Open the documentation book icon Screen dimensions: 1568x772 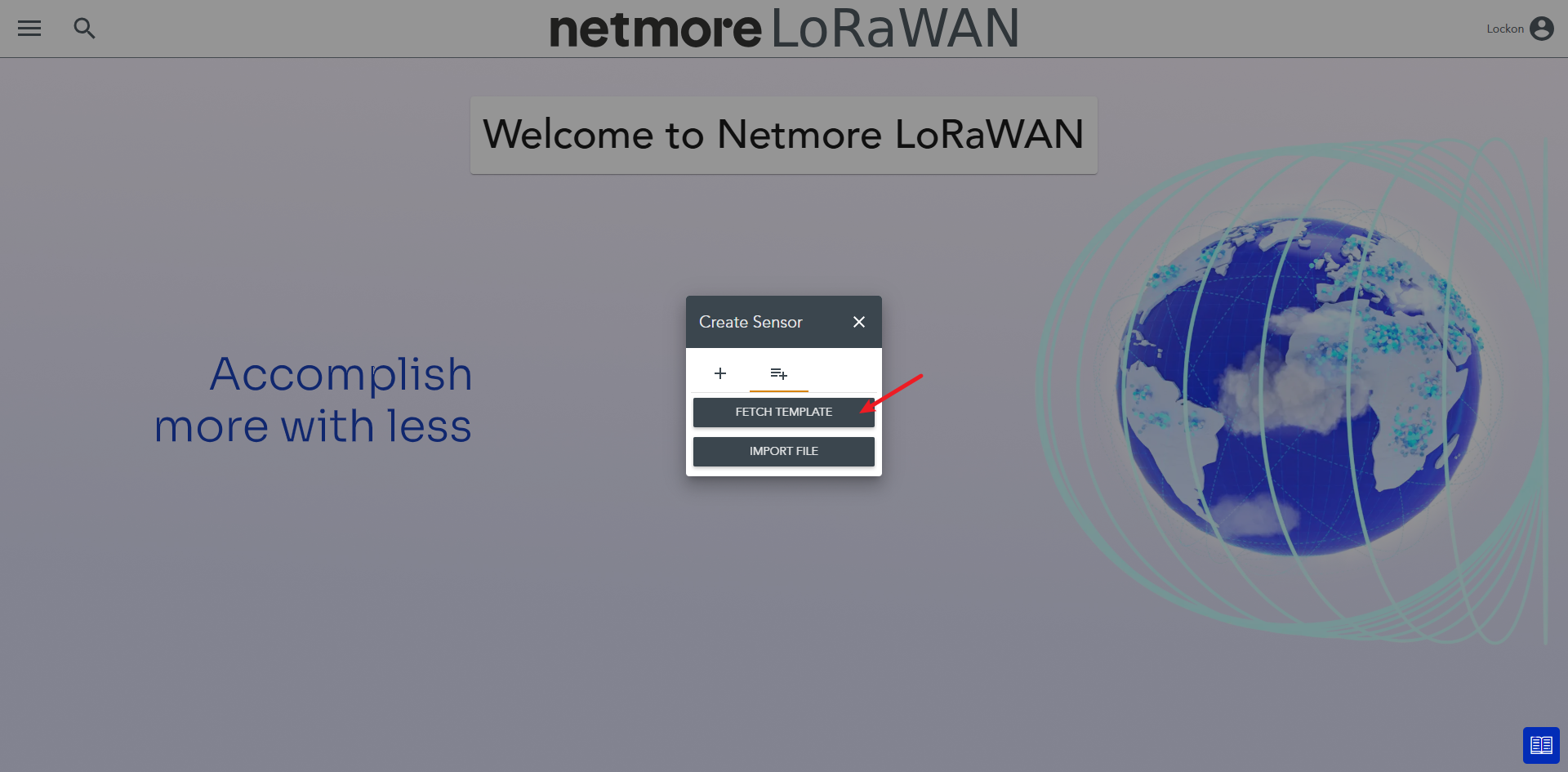1541,745
